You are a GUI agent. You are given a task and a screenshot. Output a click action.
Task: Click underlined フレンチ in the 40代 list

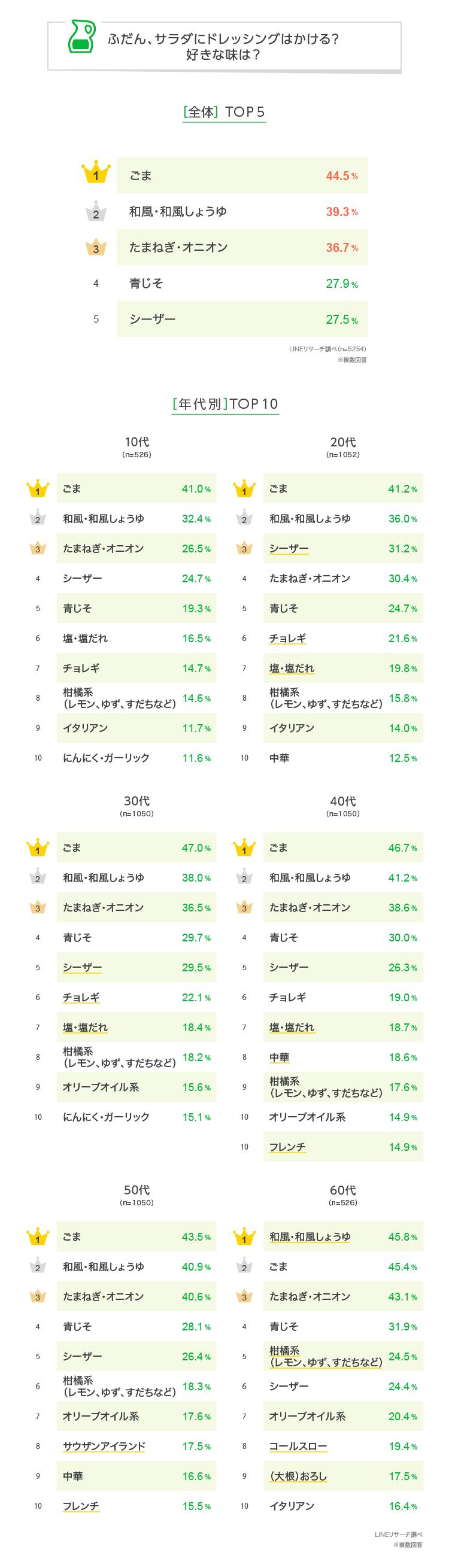click(287, 1147)
